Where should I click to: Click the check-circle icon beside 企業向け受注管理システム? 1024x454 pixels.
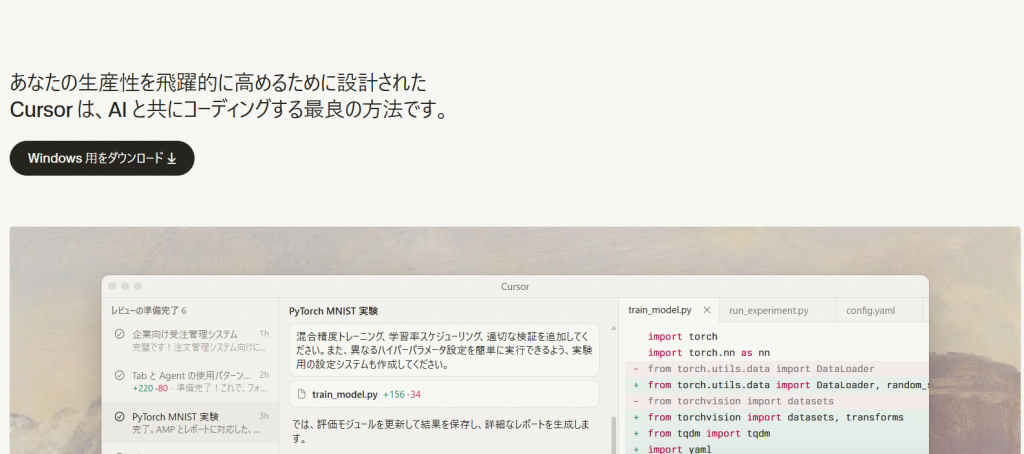[x=119, y=334]
